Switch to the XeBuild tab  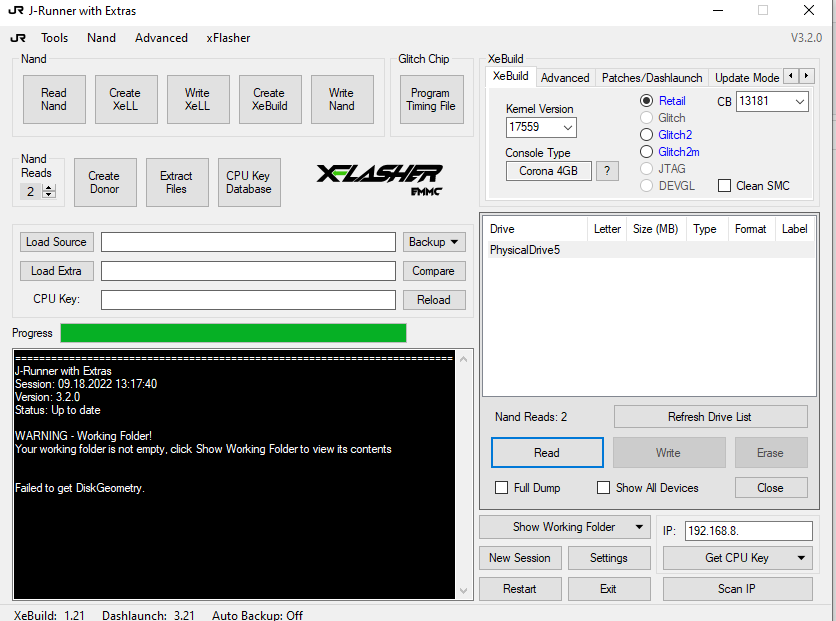coord(510,76)
